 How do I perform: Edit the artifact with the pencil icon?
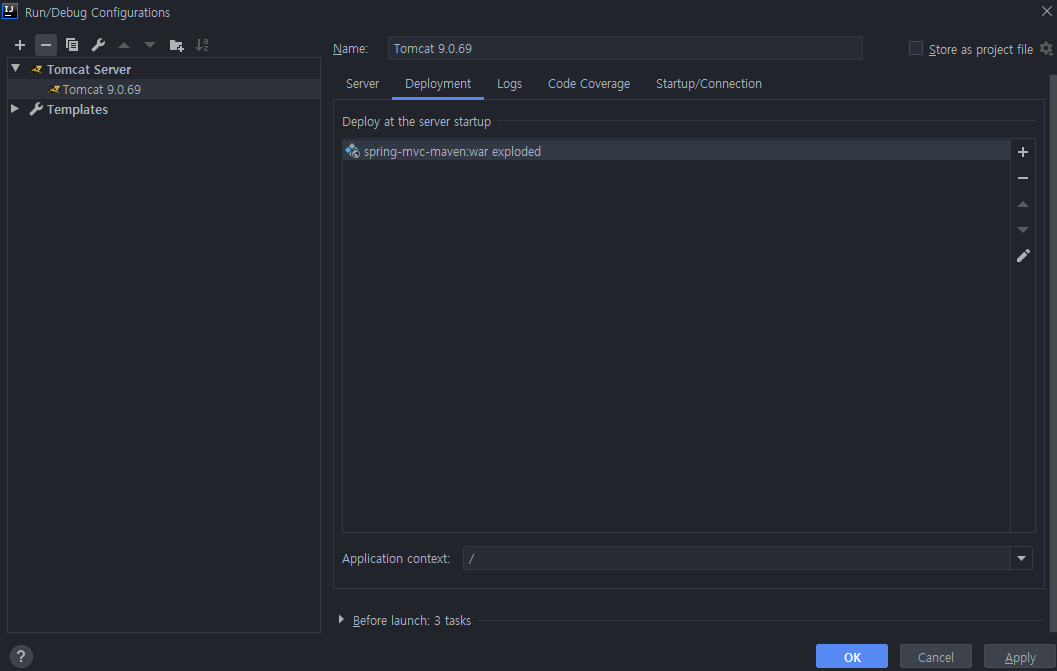click(x=1023, y=256)
